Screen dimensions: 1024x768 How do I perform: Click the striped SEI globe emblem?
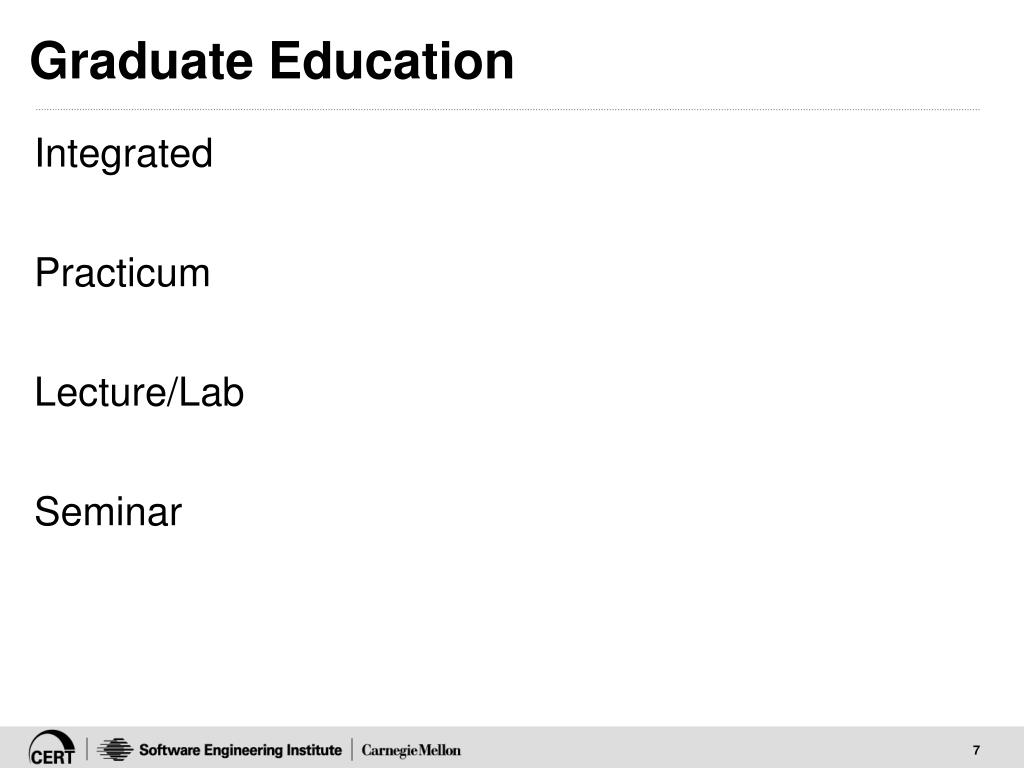tap(115, 749)
